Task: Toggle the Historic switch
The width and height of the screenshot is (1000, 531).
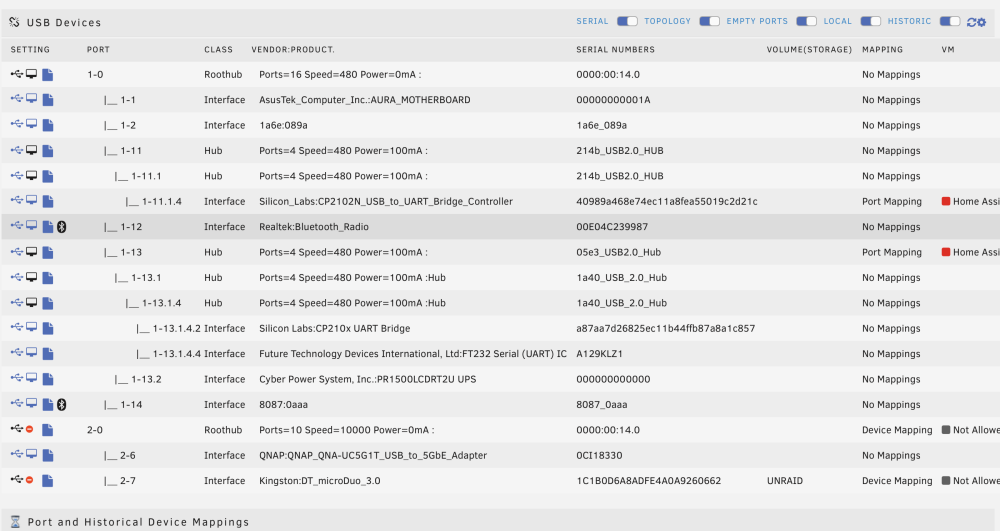Action: coord(950,21)
